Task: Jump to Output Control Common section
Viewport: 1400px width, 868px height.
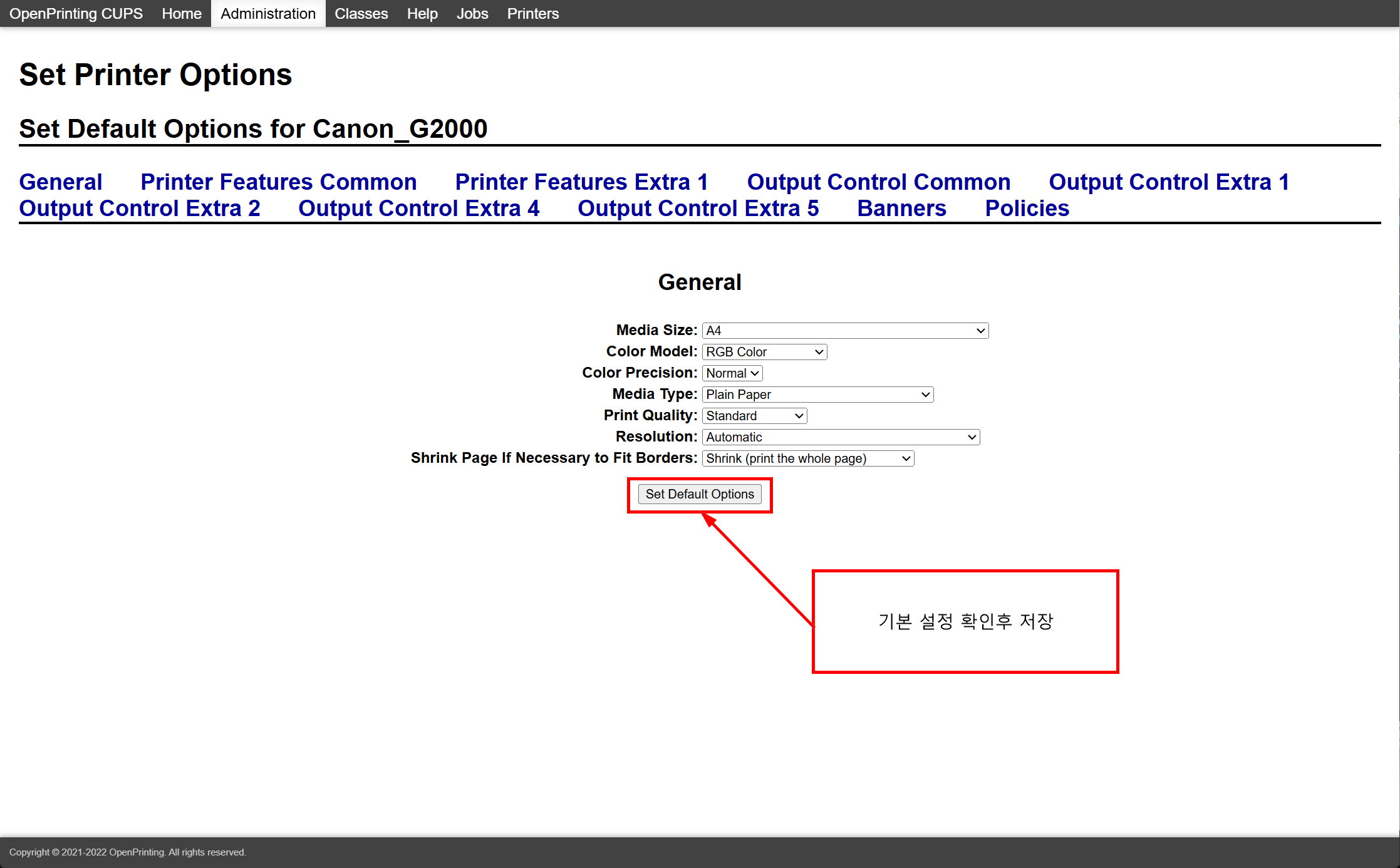Action: (x=878, y=182)
